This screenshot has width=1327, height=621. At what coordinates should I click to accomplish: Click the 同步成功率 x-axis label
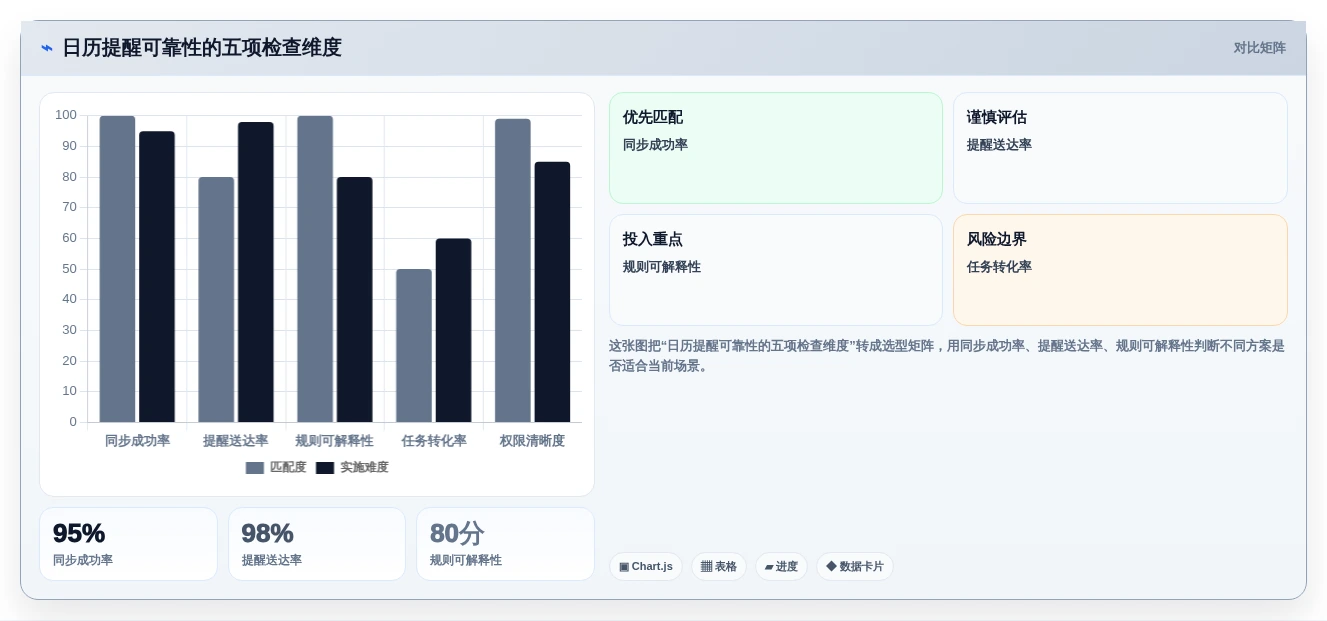[x=137, y=441]
